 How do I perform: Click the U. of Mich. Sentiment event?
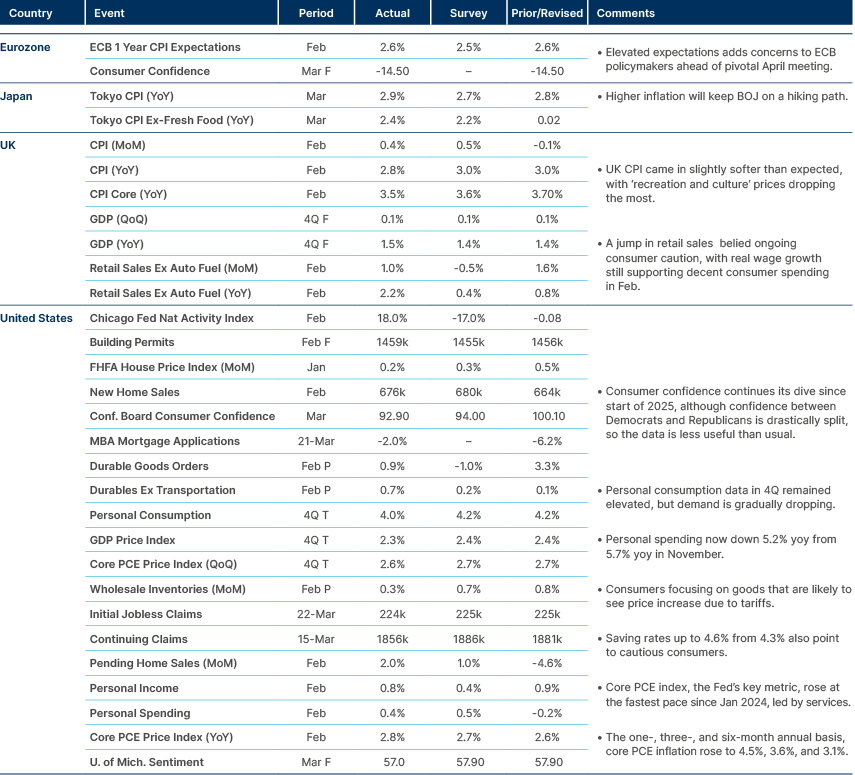pos(147,761)
